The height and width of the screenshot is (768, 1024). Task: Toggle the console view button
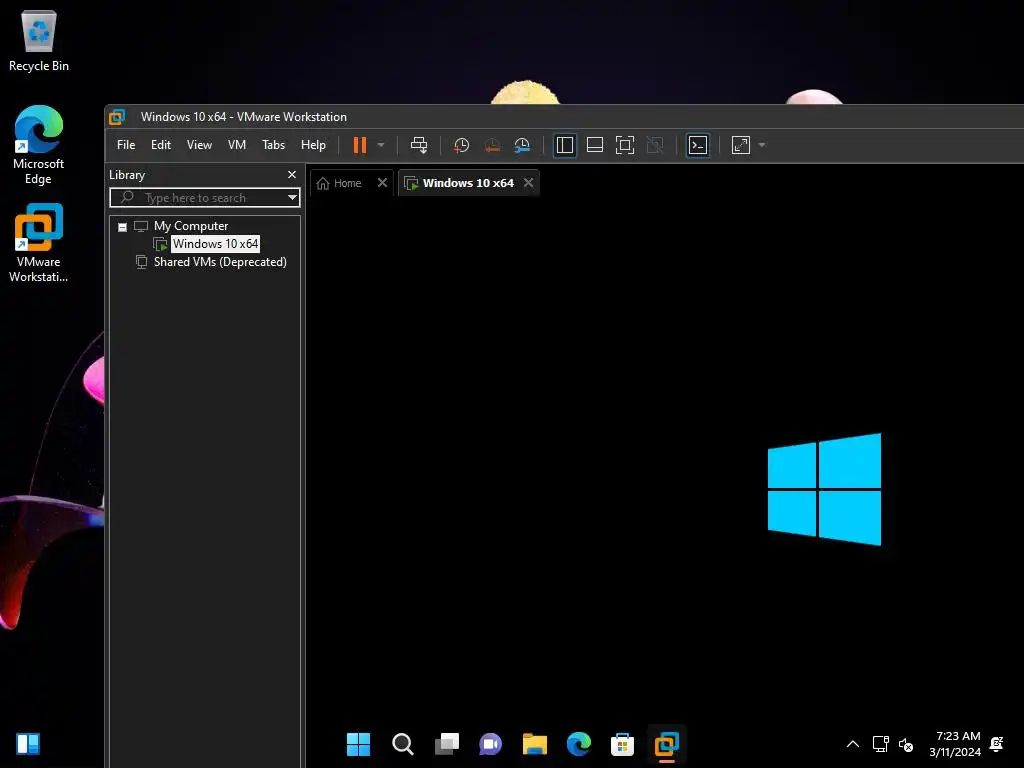tap(698, 145)
